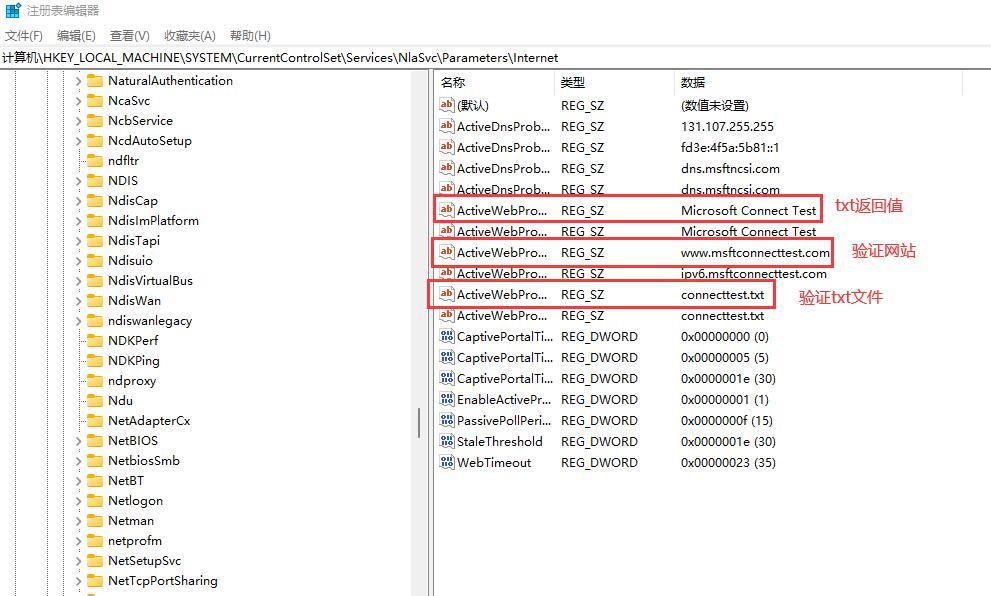Click the DWORD icon next to StaleThreshold

(x=446, y=441)
